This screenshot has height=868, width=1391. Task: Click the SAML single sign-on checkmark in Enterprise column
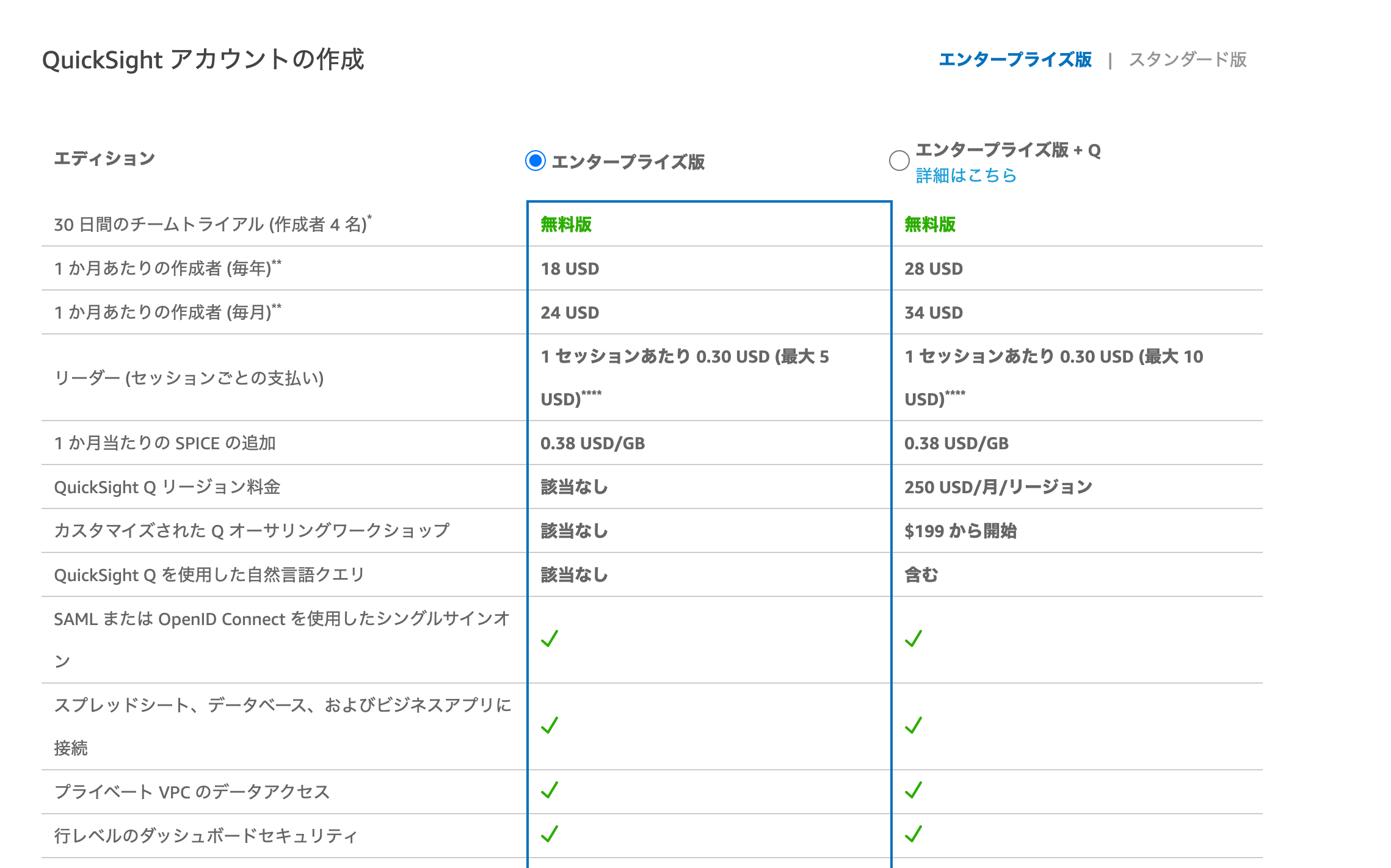(x=550, y=638)
